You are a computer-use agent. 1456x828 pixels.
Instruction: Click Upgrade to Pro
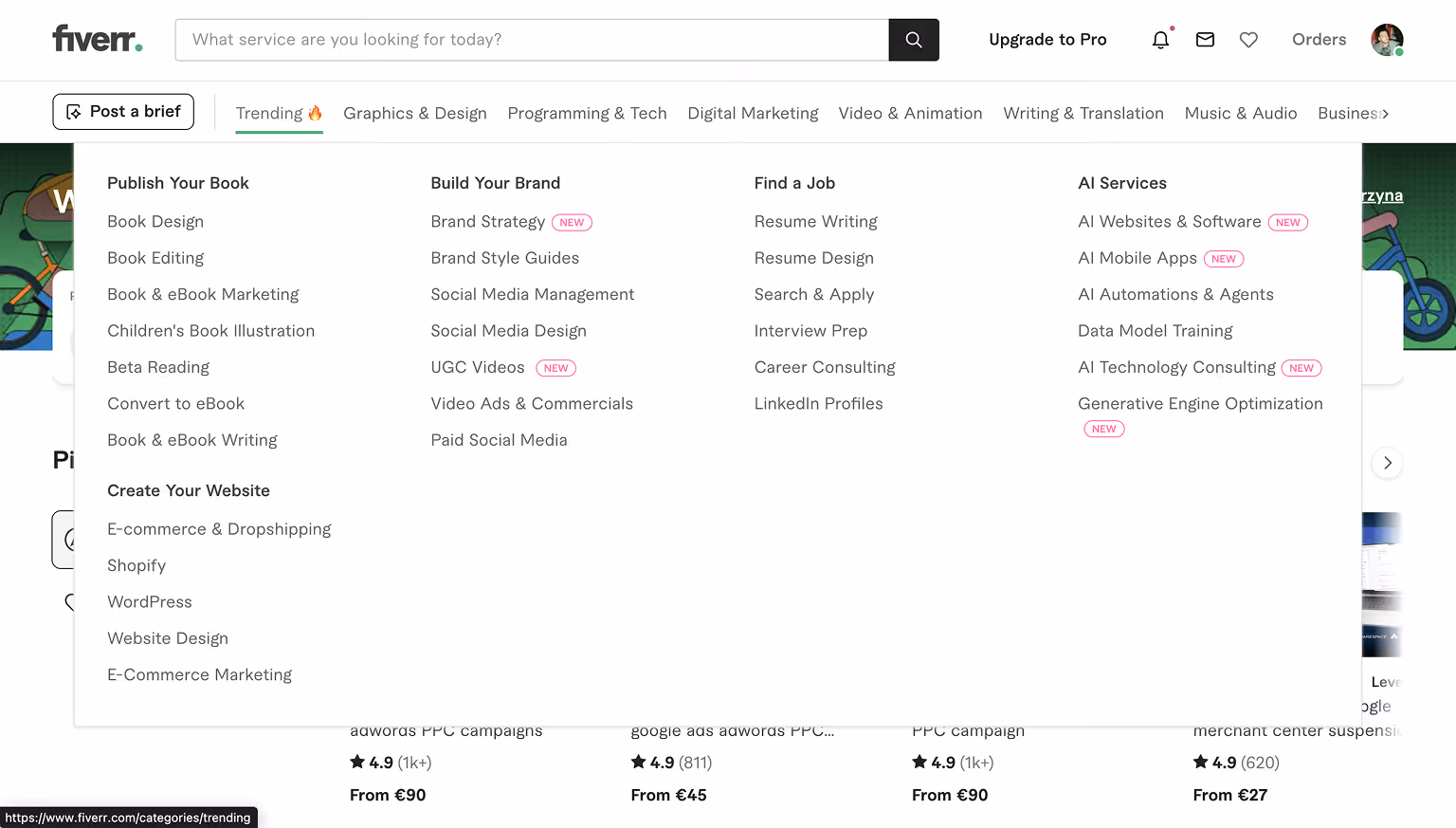click(1047, 39)
